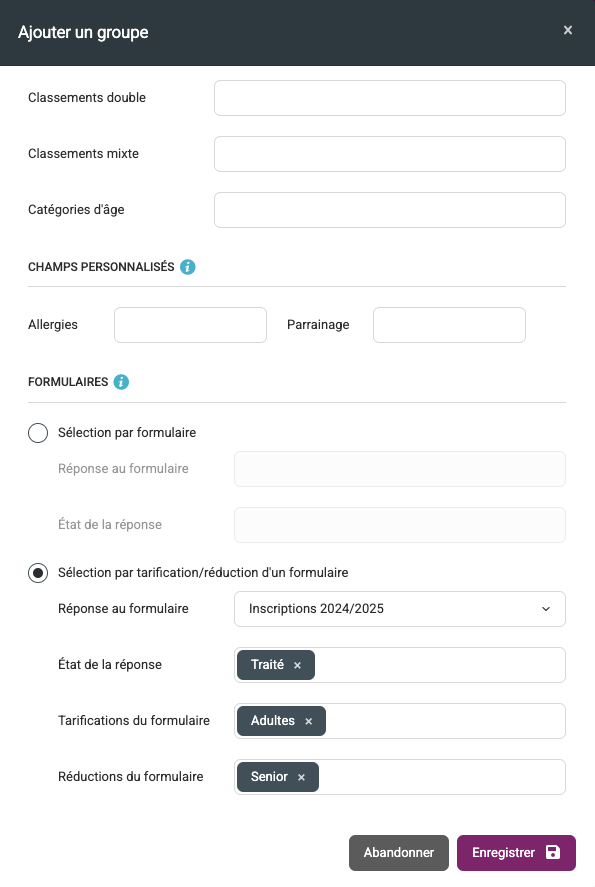Click the Abandonner button
This screenshot has height=887, width=595.
click(399, 852)
